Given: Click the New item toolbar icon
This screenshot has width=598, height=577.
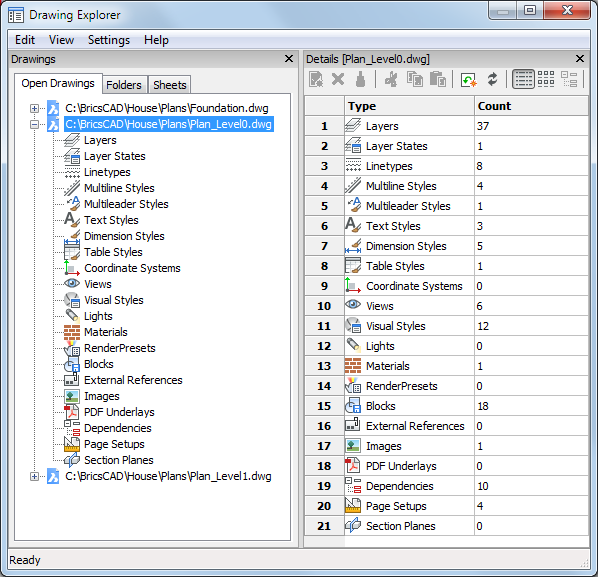Looking at the screenshot, I should 316,79.
